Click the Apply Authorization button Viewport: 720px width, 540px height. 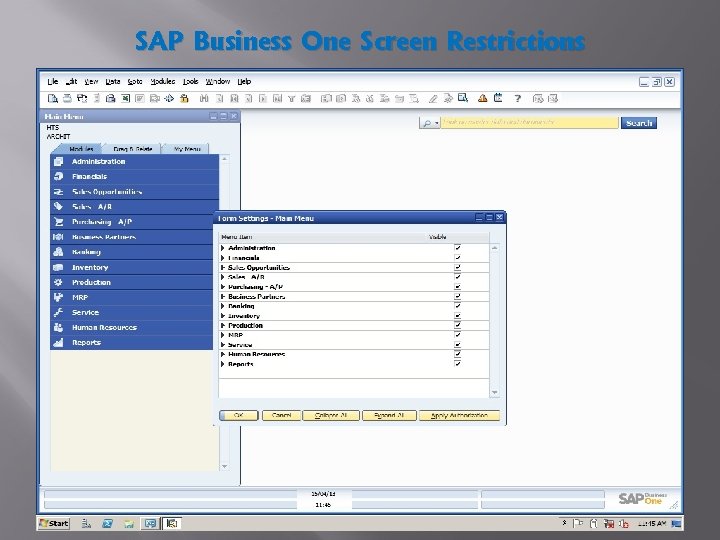[459, 415]
